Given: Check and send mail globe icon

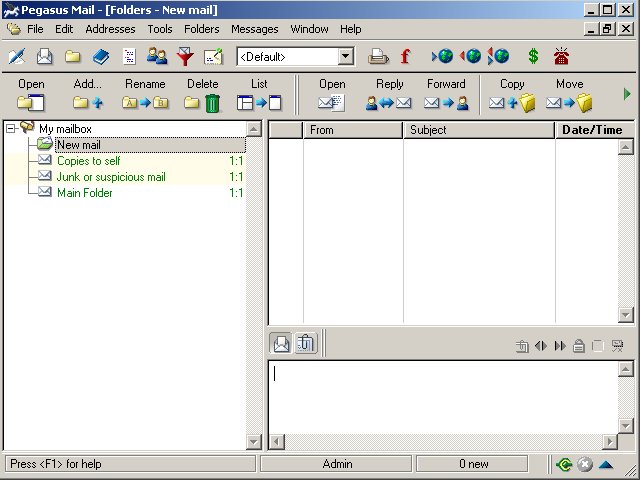Looking at the screenshot, I should (x=498, y=56).
